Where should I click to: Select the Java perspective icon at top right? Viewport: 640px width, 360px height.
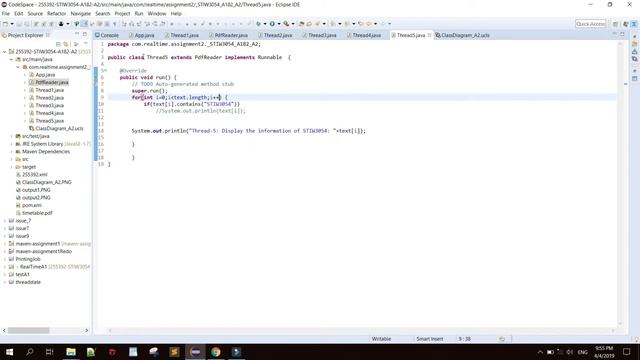(634, 24)
